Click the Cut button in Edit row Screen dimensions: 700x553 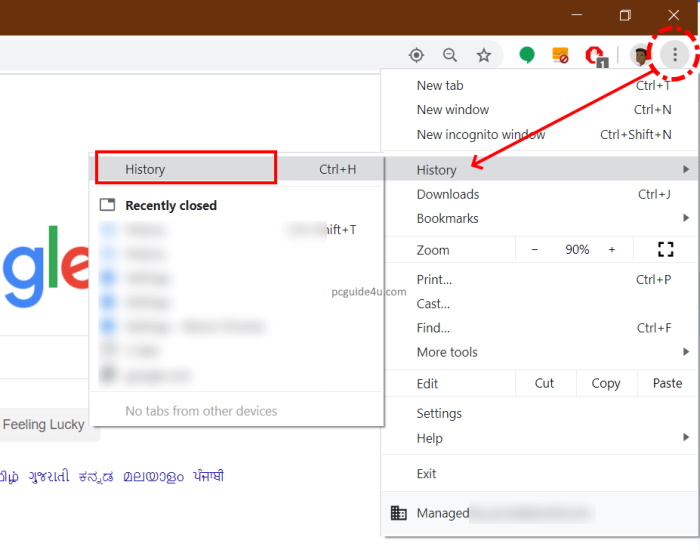[x=544, y=383]
